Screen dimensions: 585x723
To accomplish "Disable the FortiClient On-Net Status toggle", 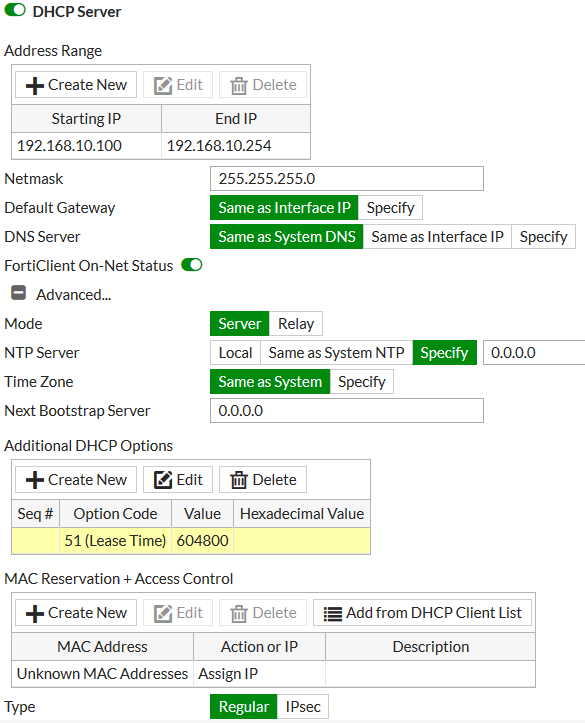I will pos(192,265).
